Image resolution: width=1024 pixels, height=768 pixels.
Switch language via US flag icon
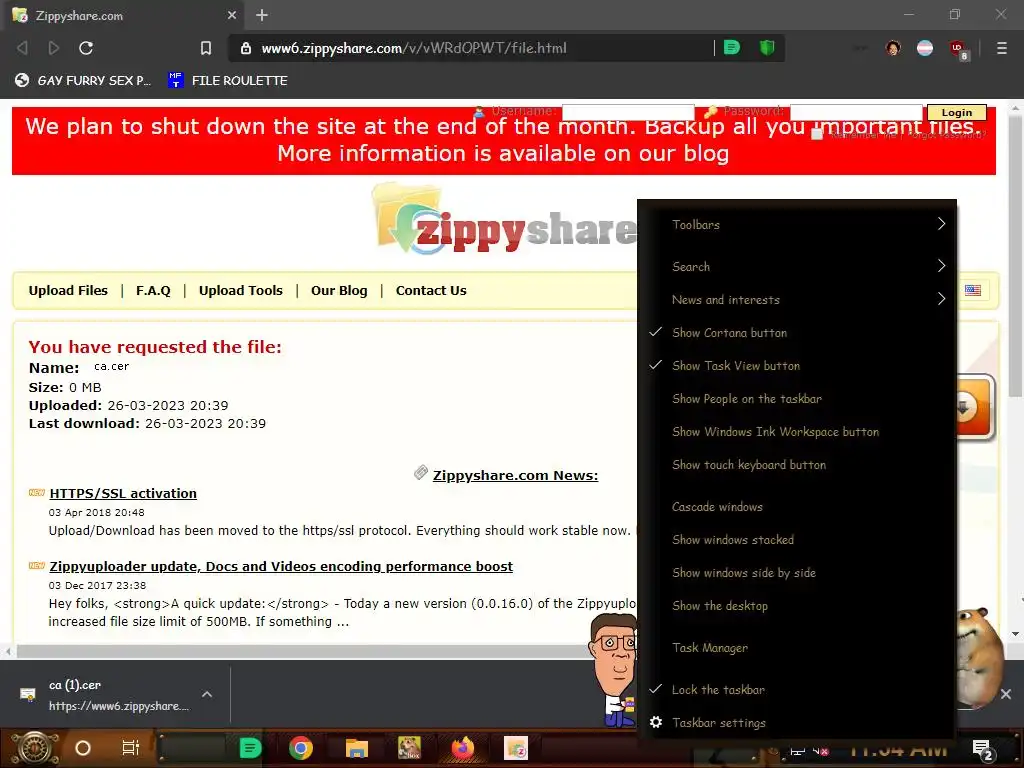pos(973,291)
